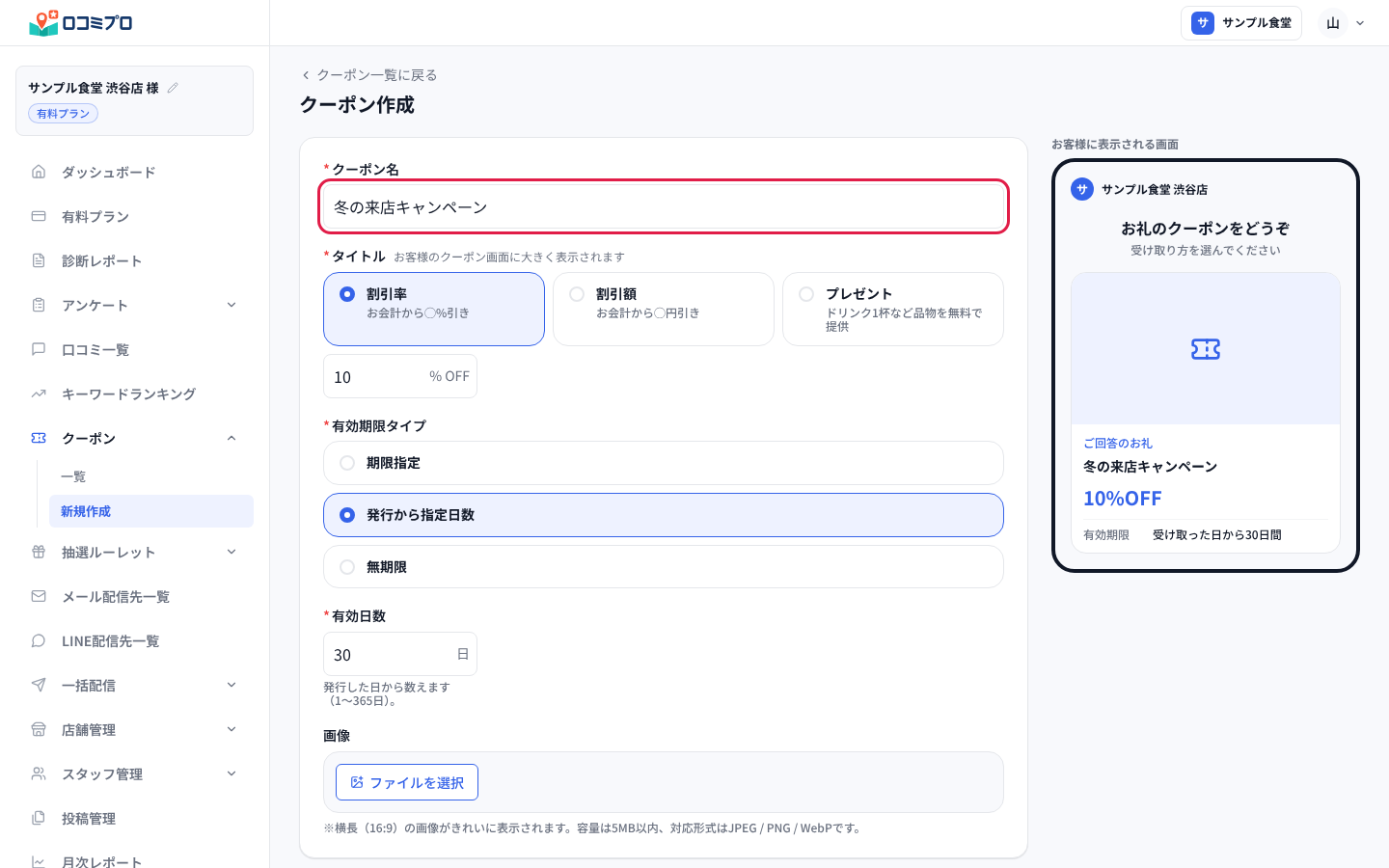Click the 月次レポート chart icon

pos(39,862)
